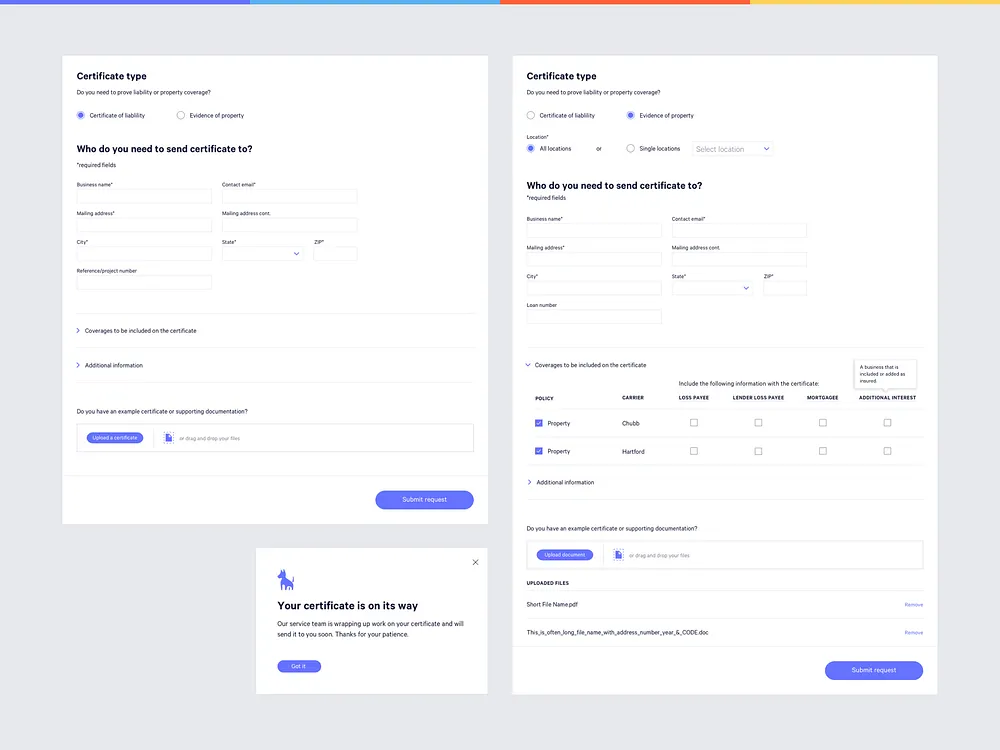Click the Upload a certificate button
Viewport: 1000px width, 750px height.
click(113, 437)
